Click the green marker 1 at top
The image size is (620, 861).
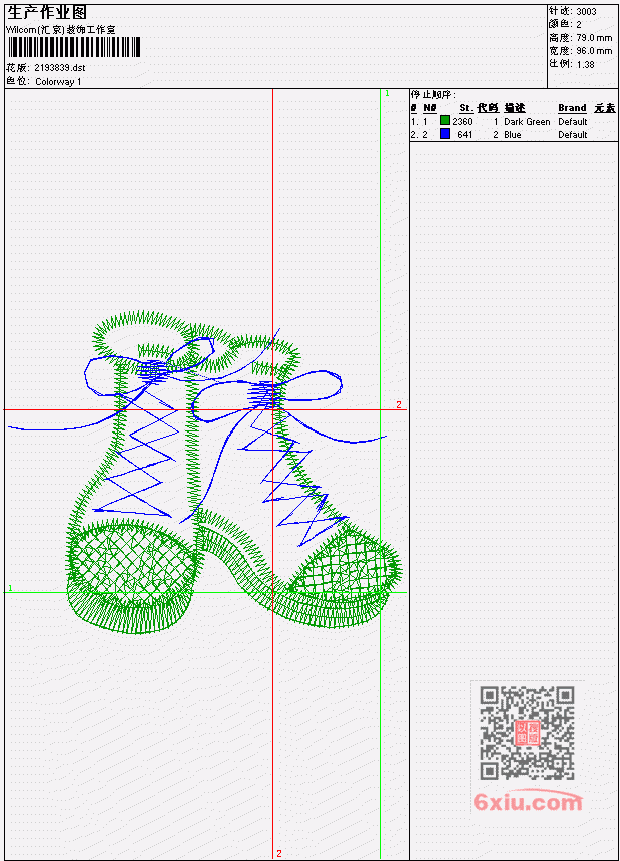[x=387, y=93]
